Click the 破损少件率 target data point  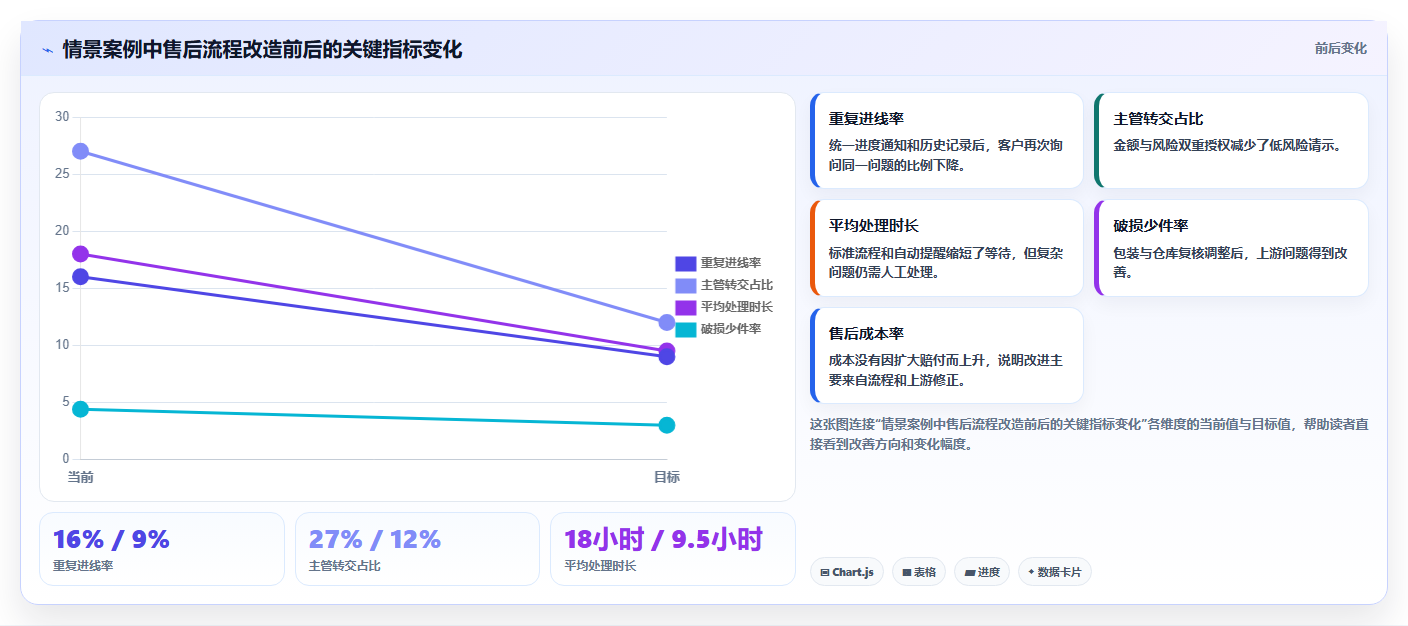pos(667,425)
